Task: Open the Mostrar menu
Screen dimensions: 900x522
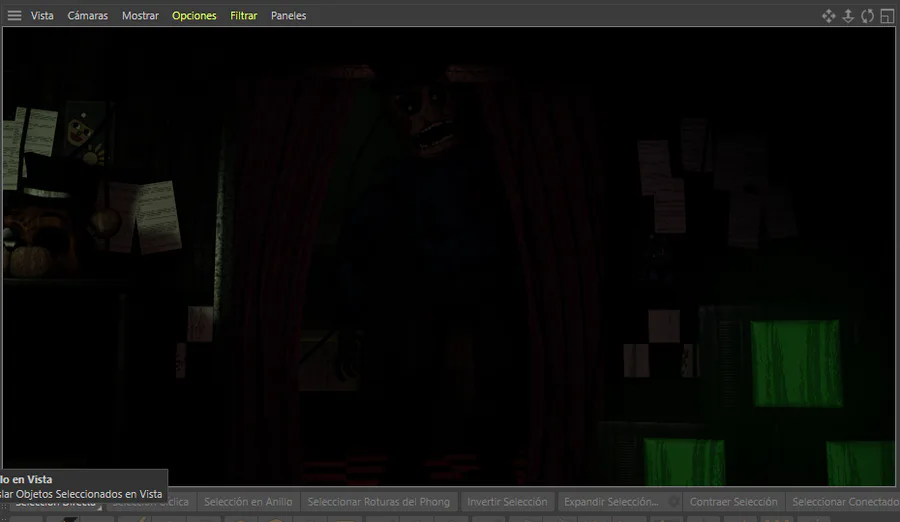Action: tap(140, 16)
